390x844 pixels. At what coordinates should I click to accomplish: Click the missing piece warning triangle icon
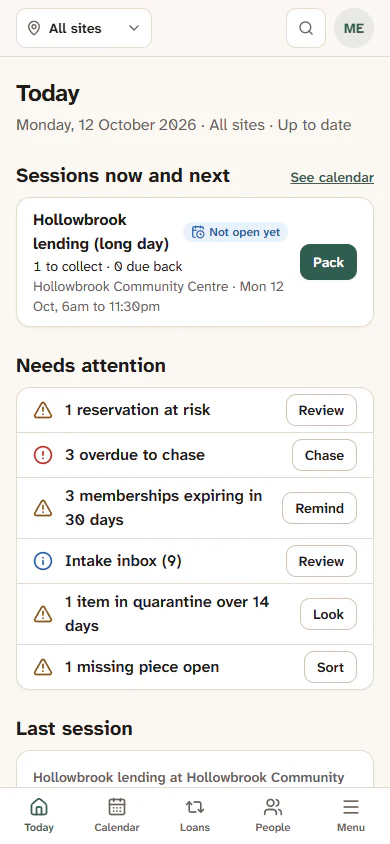tap(43, 667)
